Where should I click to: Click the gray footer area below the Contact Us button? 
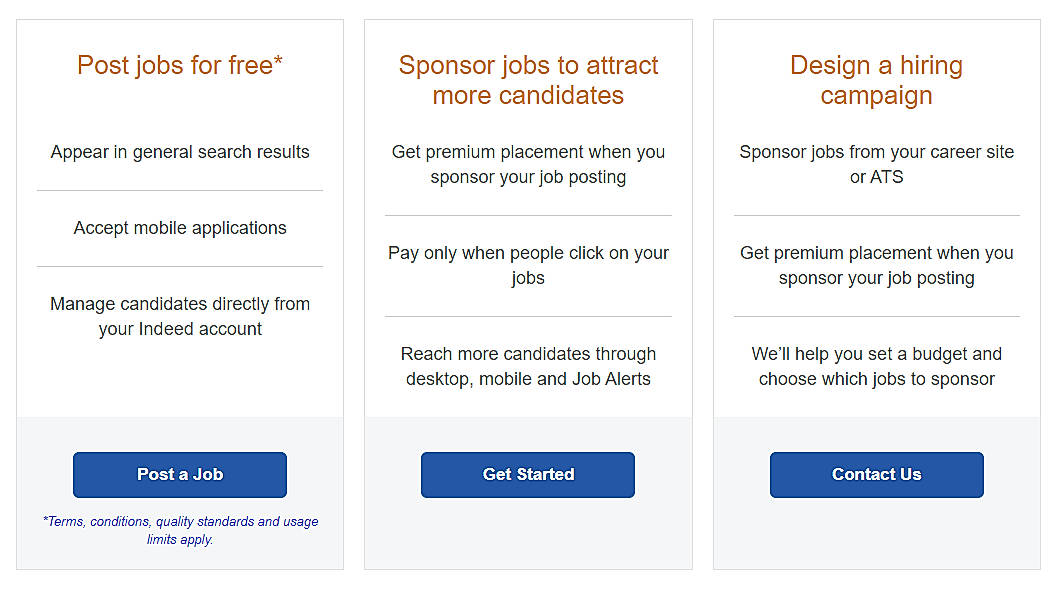pos(877,534)
